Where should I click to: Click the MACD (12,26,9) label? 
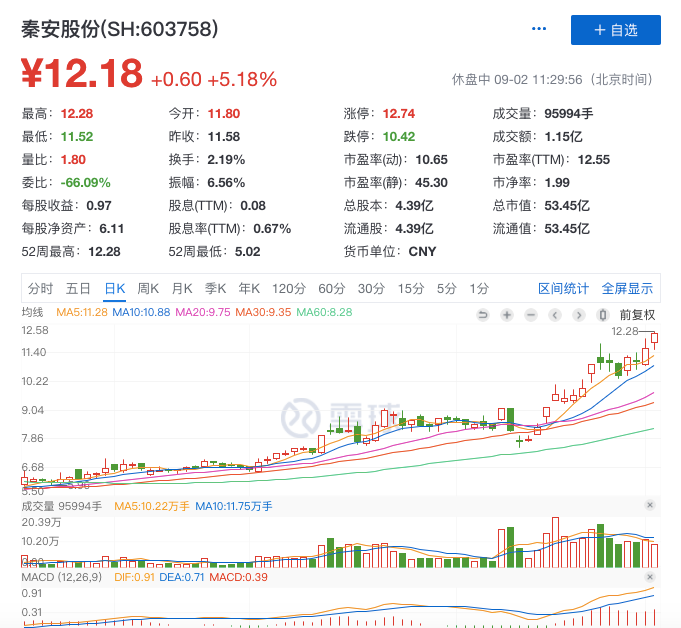tap(62, 577)
